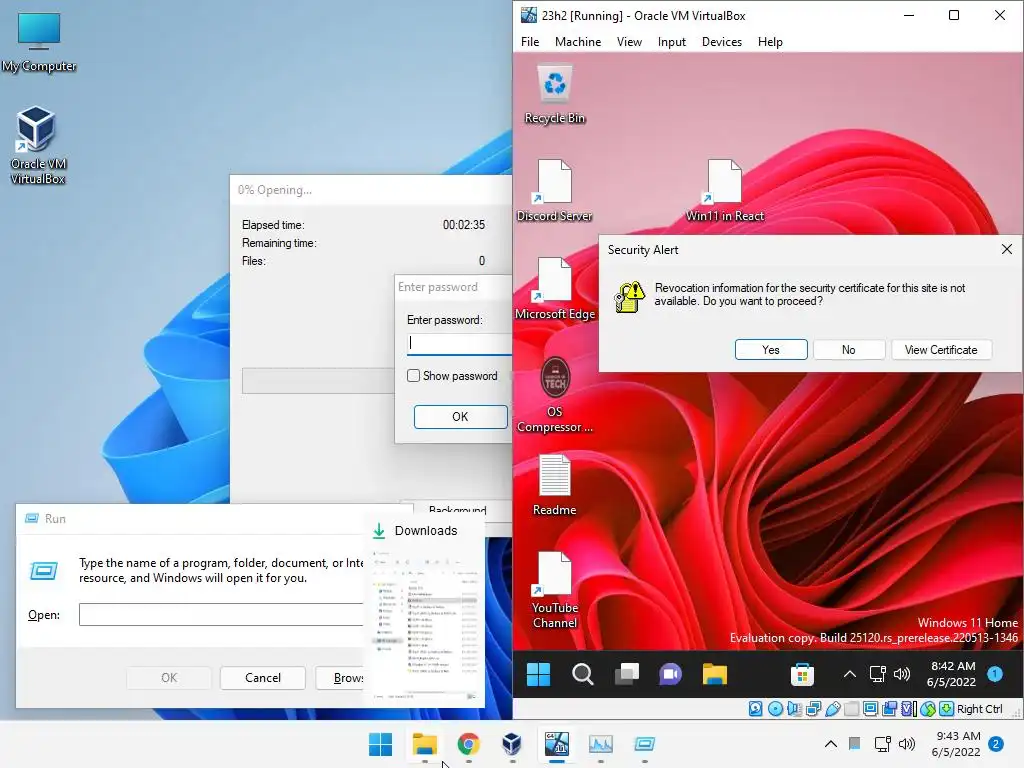Click the host volume tray icon
Screen dimensions: 1024x768
point(907,744)
